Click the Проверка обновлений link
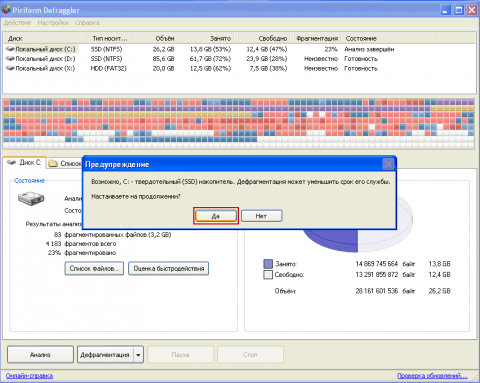 click(432, 376)
